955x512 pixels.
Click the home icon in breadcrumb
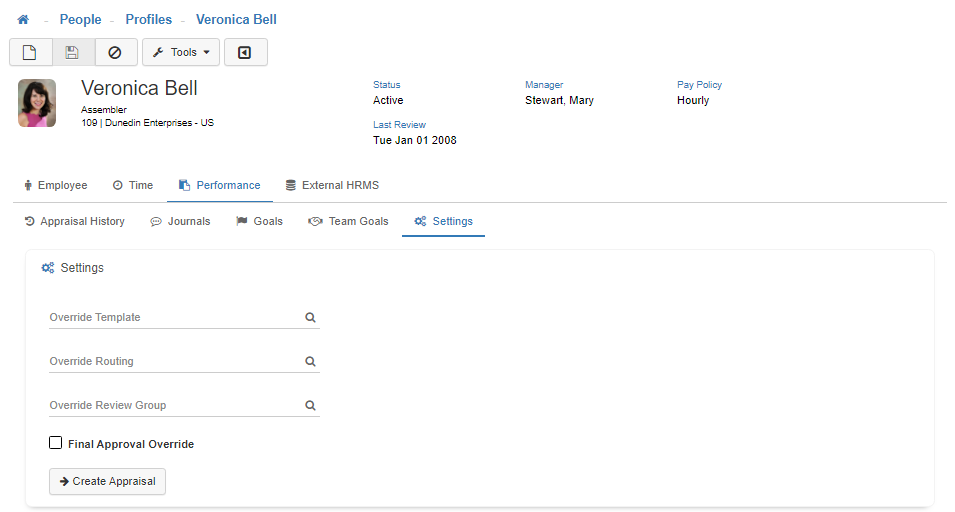23,20
